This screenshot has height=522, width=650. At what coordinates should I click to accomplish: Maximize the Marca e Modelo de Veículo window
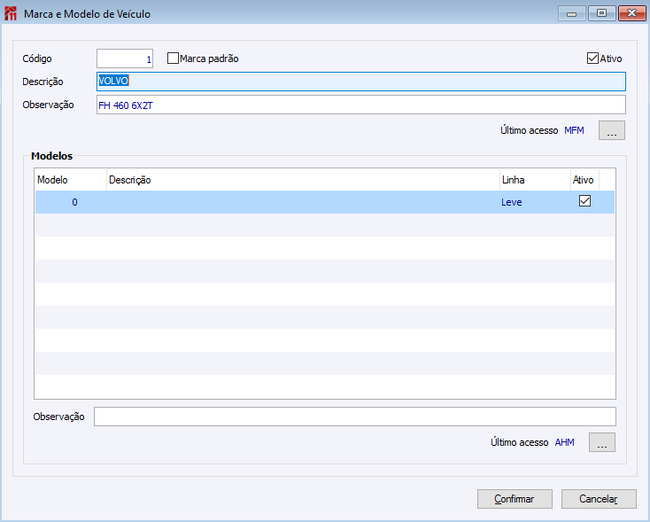pos(601,14)
